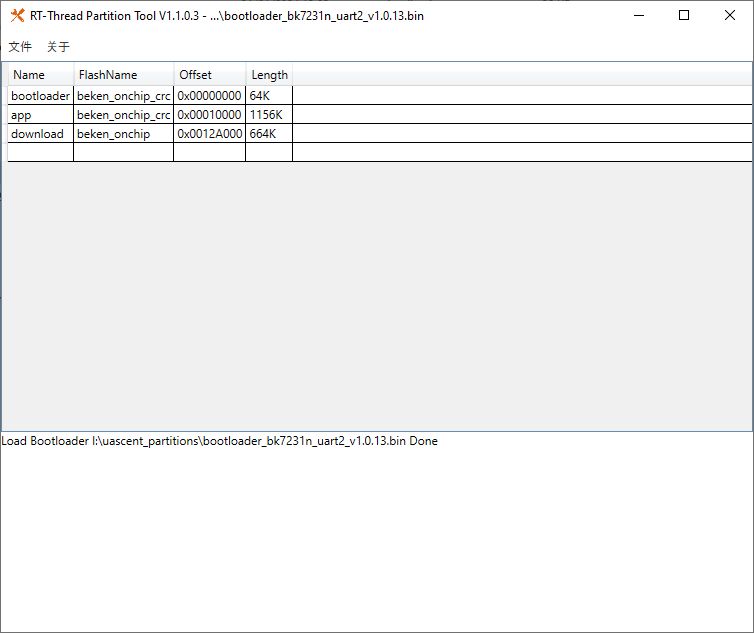Viewport: 754px width, 633px height.
Task: Click the Offset column header
Action: 210,75
